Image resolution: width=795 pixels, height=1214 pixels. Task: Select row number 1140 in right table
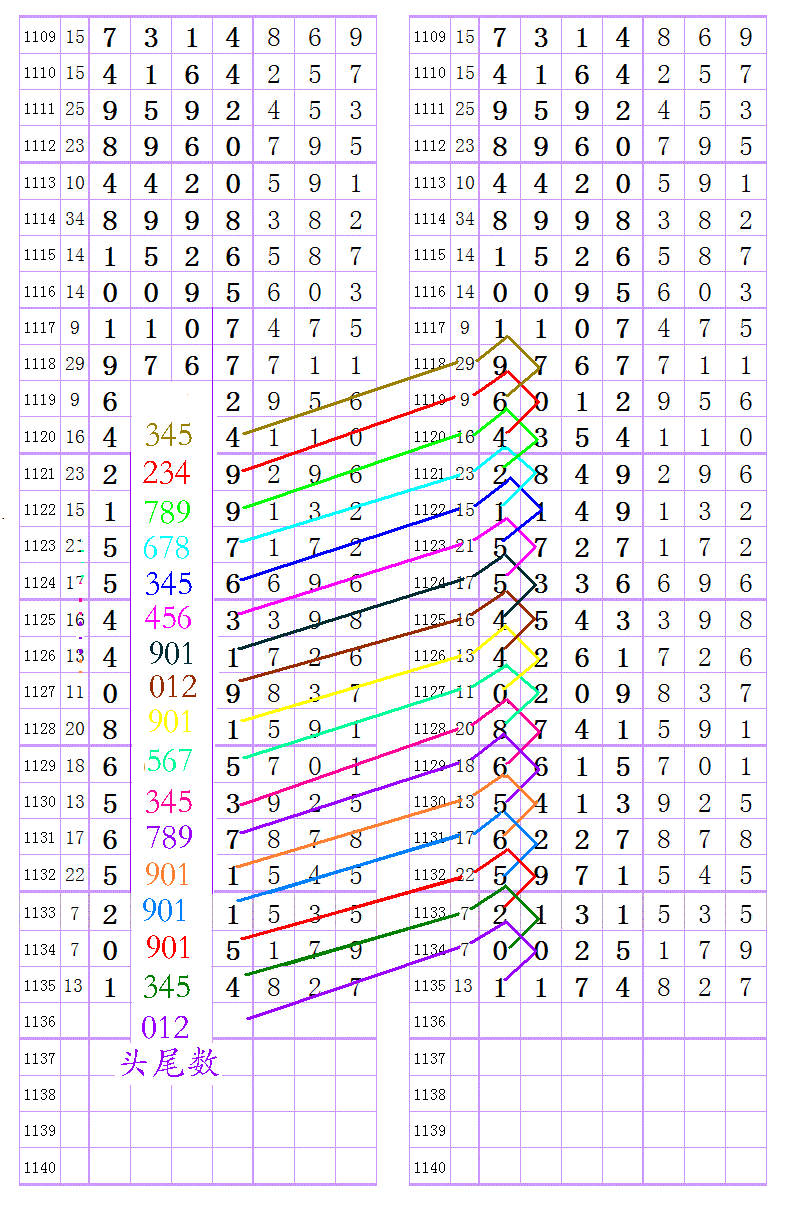tap(429, 1168)
